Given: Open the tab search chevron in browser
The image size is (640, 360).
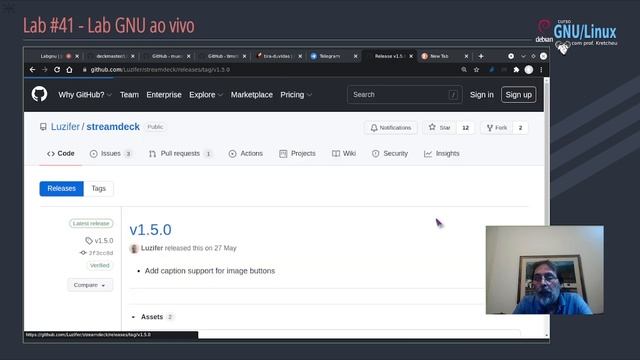Looking at the screenshot, I should point(523,56).
